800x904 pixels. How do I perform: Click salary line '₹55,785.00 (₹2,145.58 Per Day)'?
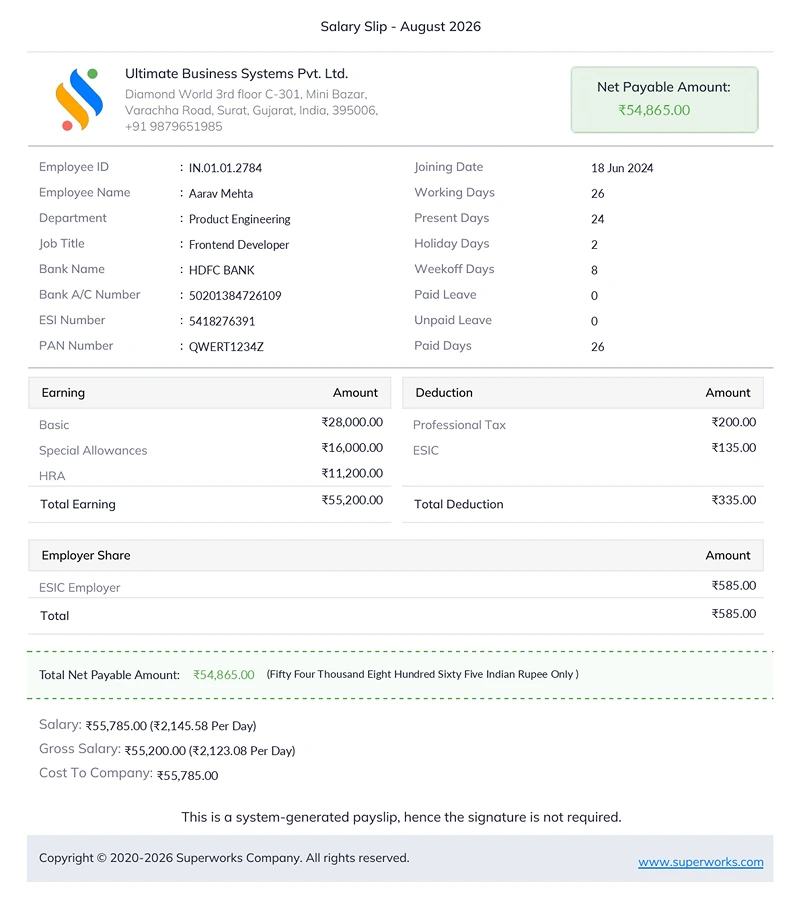pyautogui.click(x=171, y=726)
